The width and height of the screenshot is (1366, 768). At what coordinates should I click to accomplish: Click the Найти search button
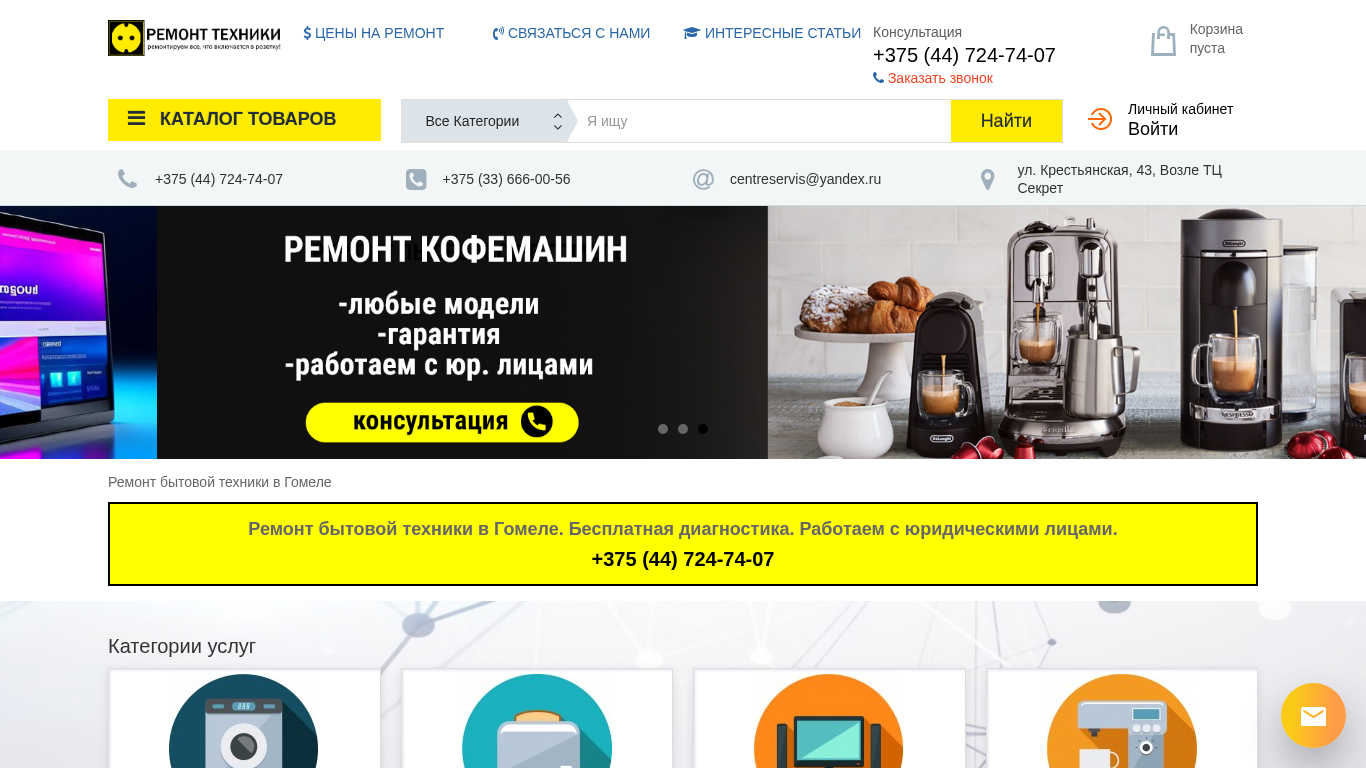pos(1006,121)
